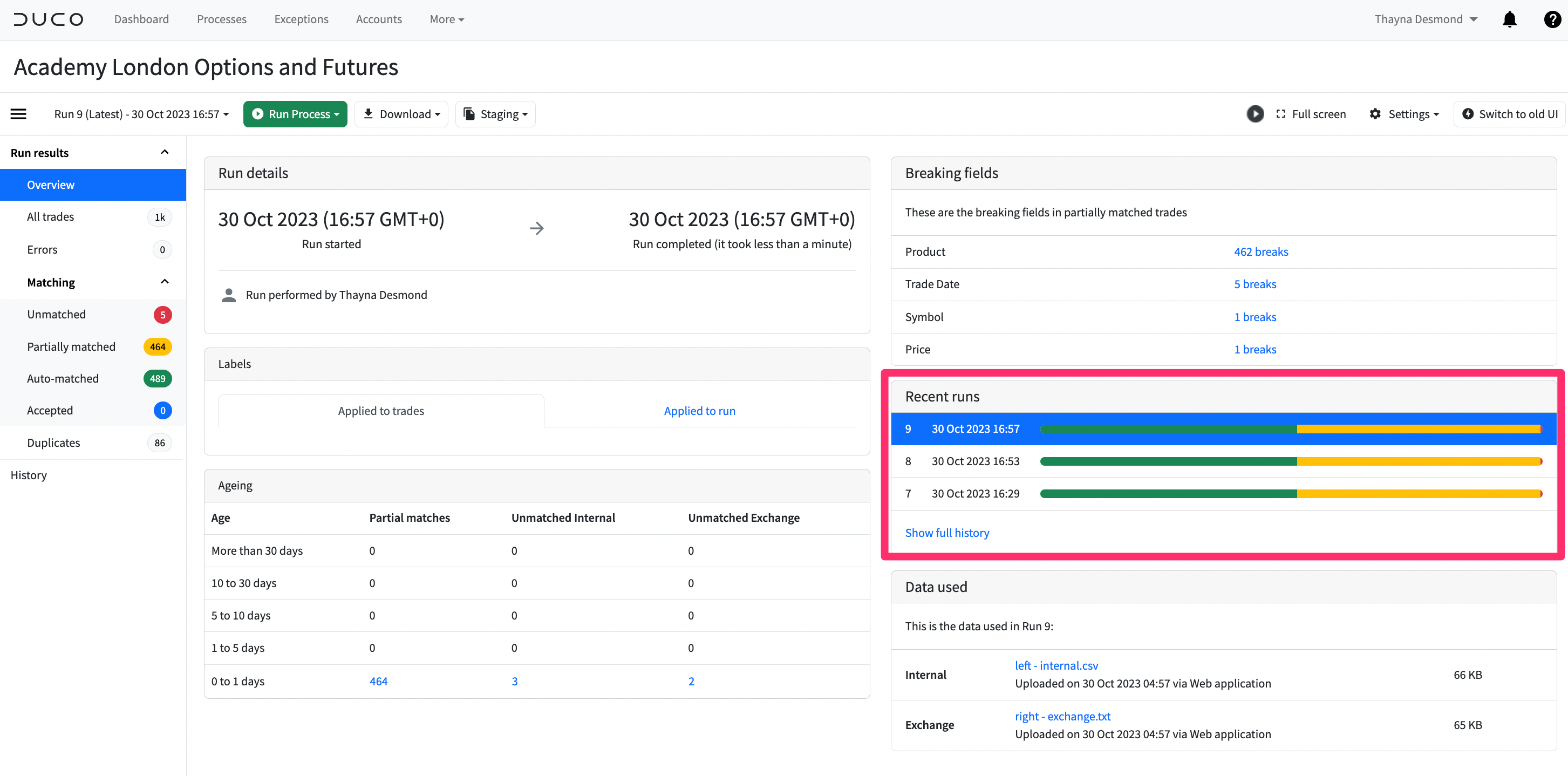Screen dimensions: 1568x776
Task: Click the 1k badge for All trades
Action: coord(160,217)
